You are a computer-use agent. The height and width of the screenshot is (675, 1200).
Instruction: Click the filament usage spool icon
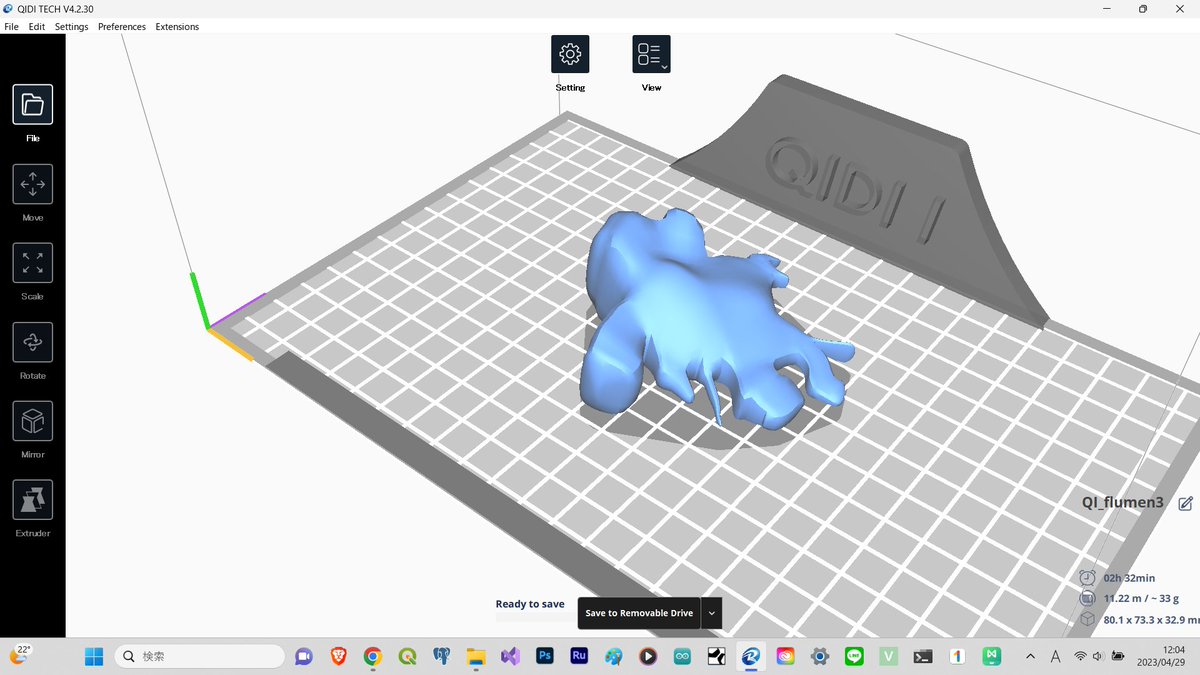[x=1088, y=598]
